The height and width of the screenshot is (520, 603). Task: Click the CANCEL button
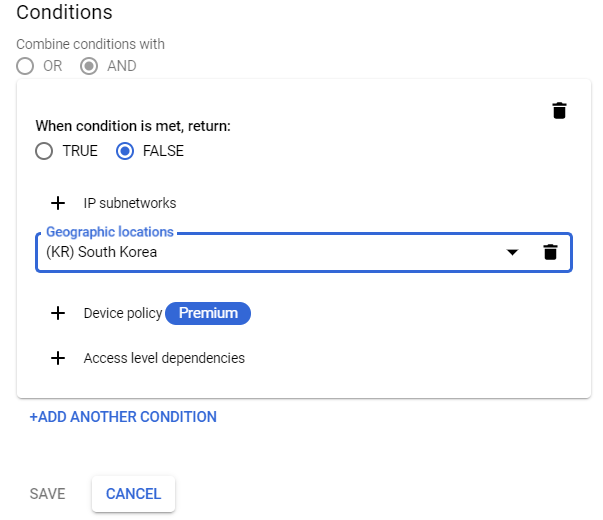click(133, 494)
